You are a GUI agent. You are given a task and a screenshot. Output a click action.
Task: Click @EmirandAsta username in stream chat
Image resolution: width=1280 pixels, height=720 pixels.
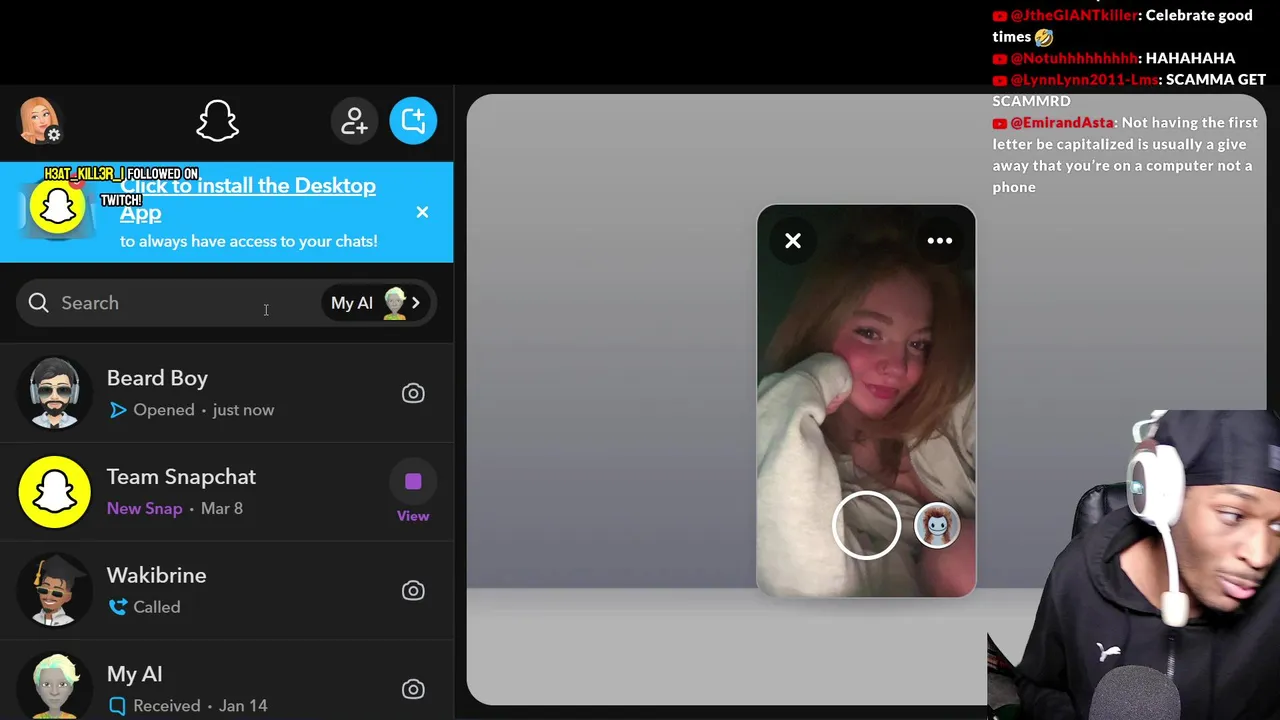[x=1062, y=122]
